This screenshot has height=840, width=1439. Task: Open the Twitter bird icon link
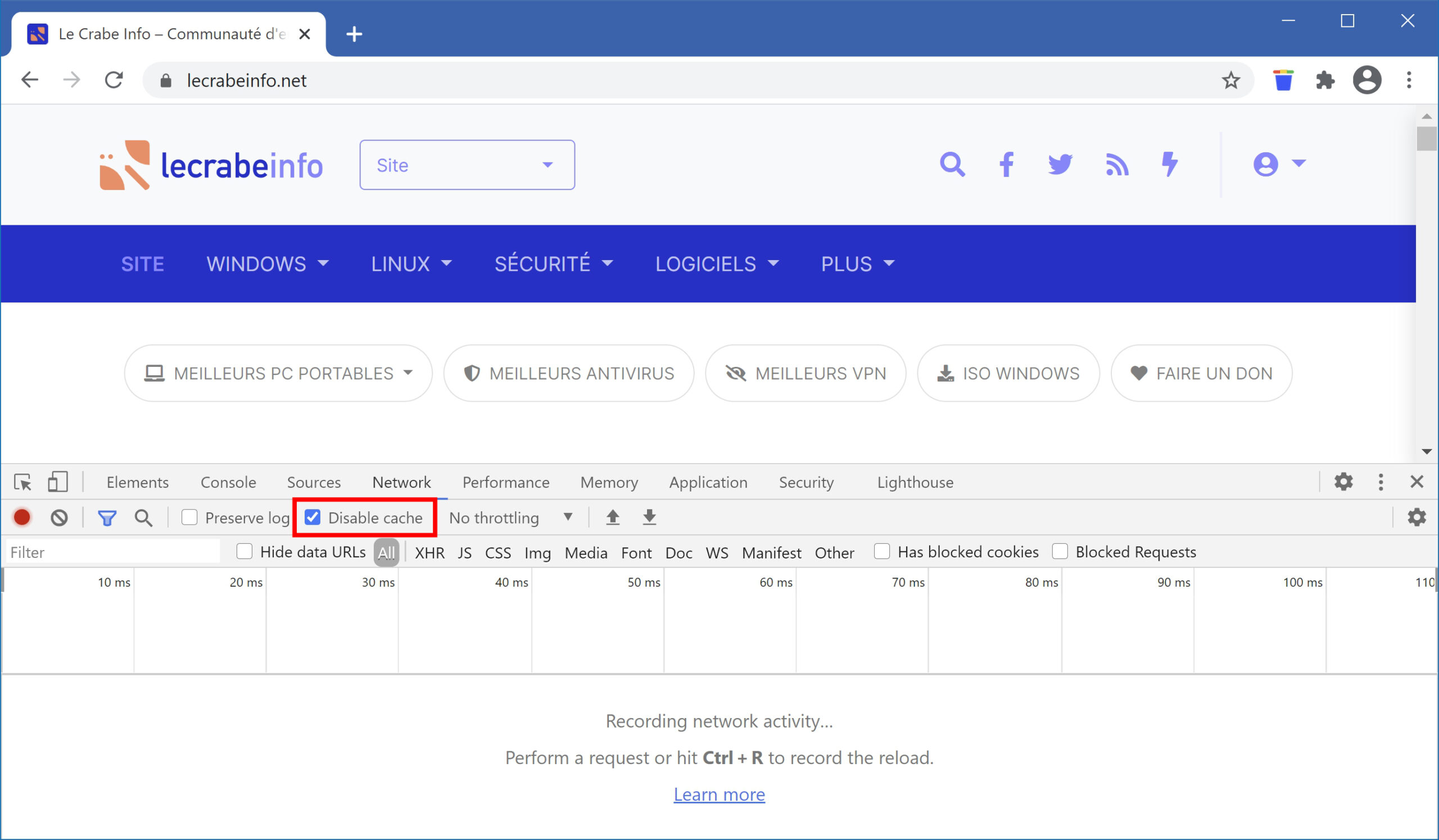pos(1060,164)
